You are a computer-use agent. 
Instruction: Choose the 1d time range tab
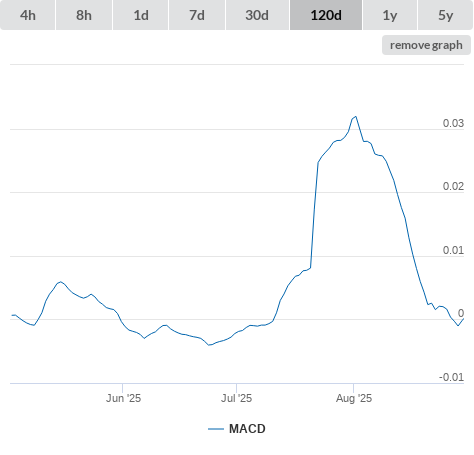[141, 15]
